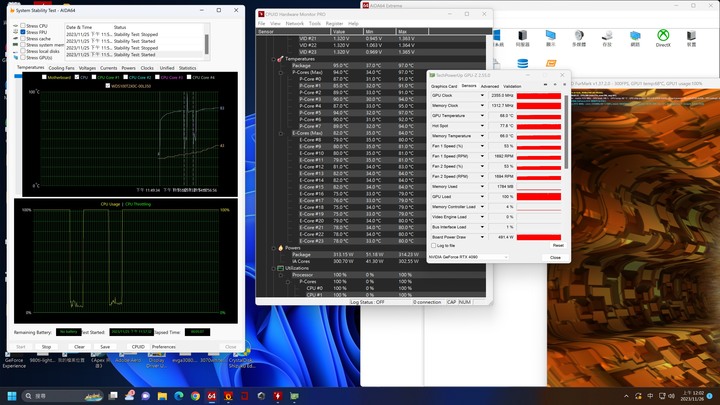720x405 pixels.
Task: Enable the Stress system memory checkbox
Action: tap(22, 45)
